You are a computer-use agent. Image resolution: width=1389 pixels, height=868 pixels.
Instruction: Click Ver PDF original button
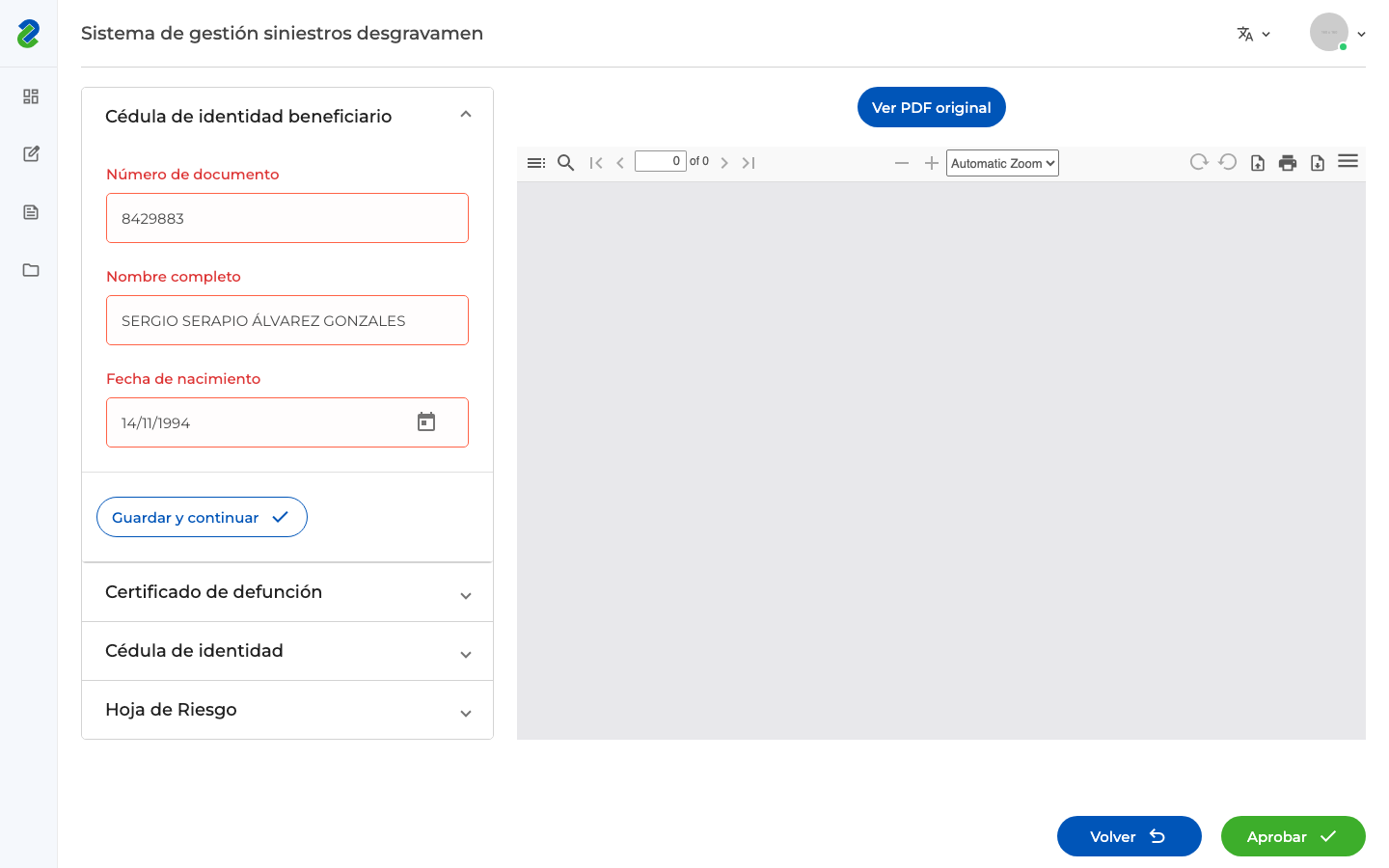[932, 107]
